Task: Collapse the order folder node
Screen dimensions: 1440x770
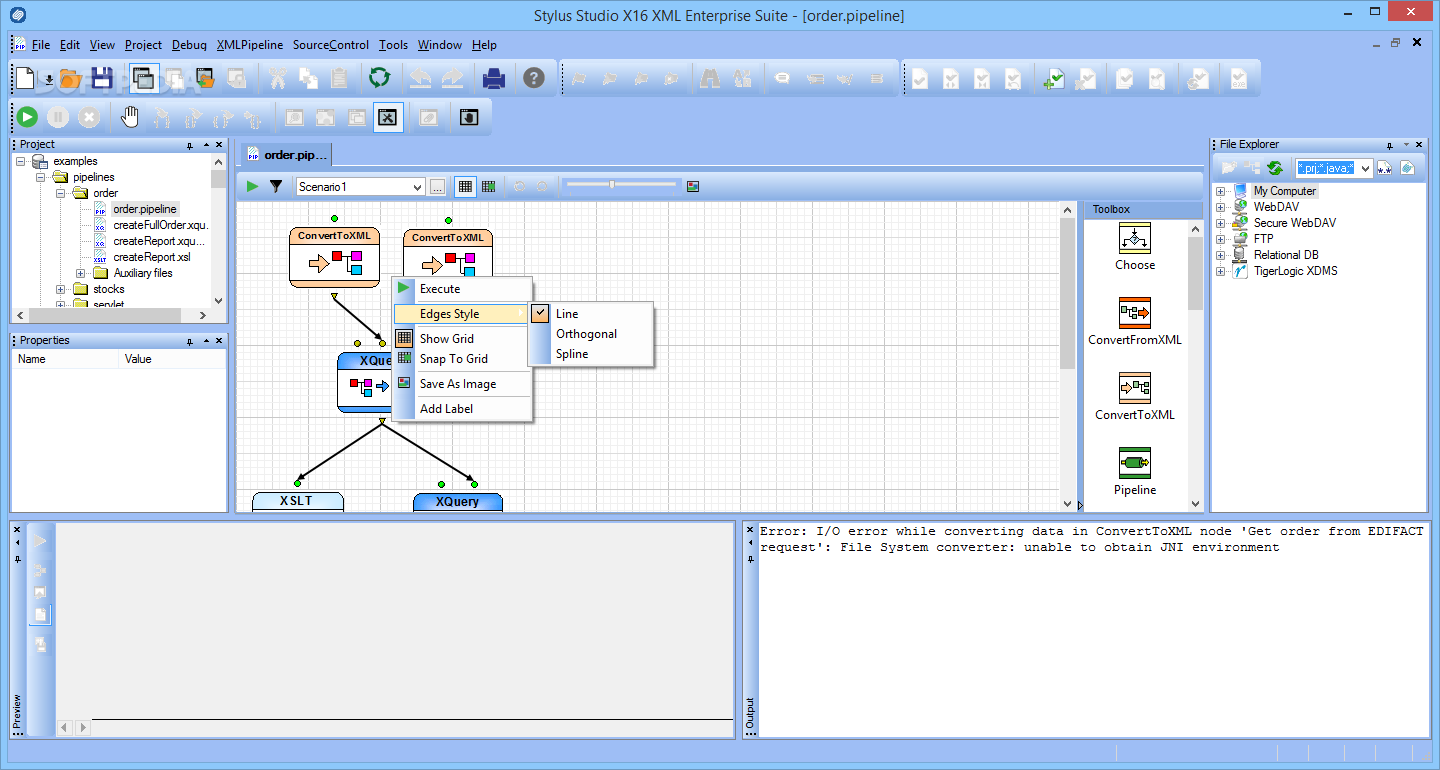Action: coord(61,193)
